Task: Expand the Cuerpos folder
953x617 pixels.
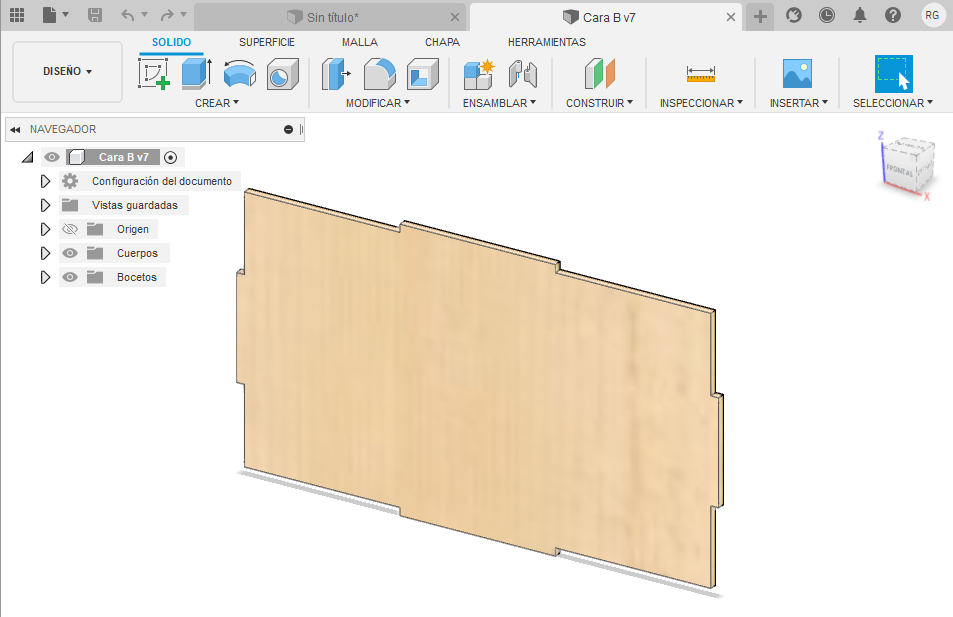Action: [45, 253]
